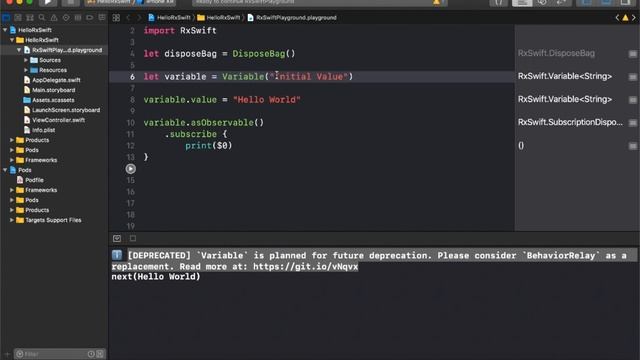Open the related items grid menu

click(116, 18)
